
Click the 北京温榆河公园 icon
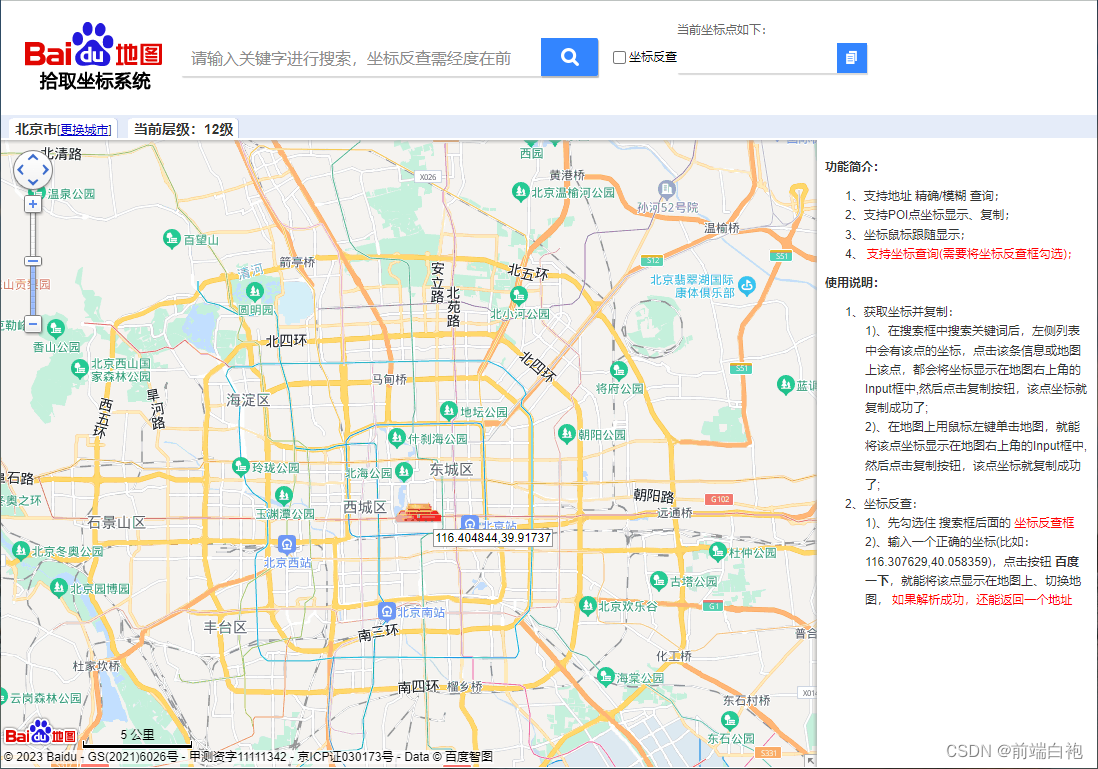(x=520, y=190)
